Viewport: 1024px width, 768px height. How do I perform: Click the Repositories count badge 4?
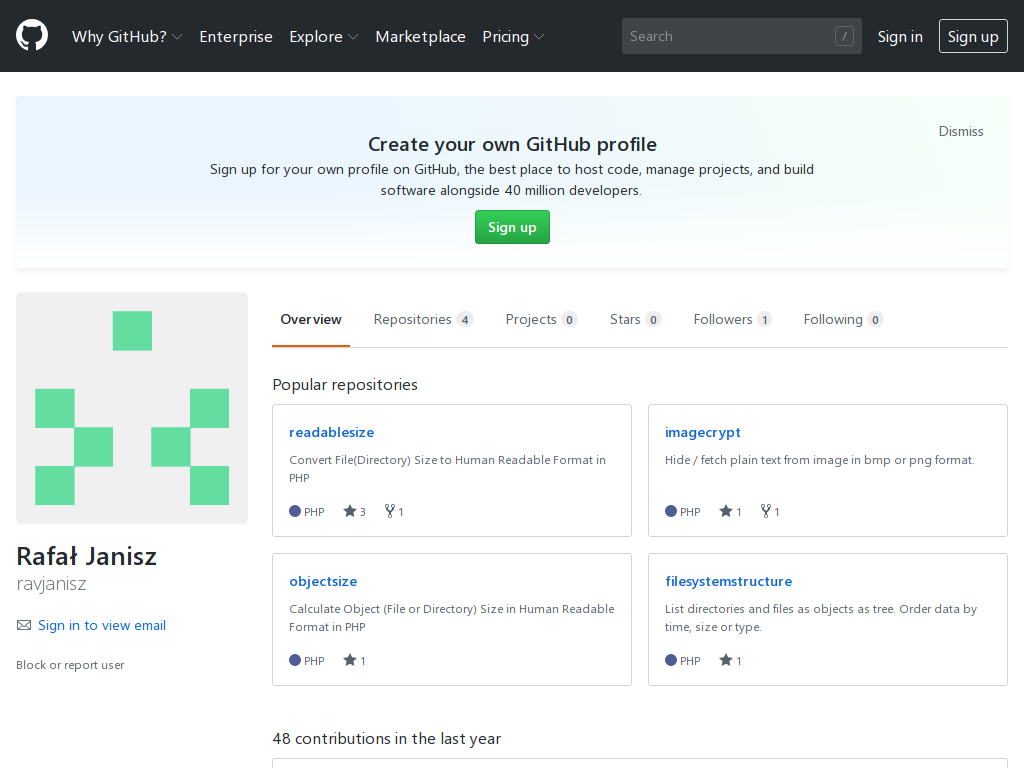(x=465, y=319)
